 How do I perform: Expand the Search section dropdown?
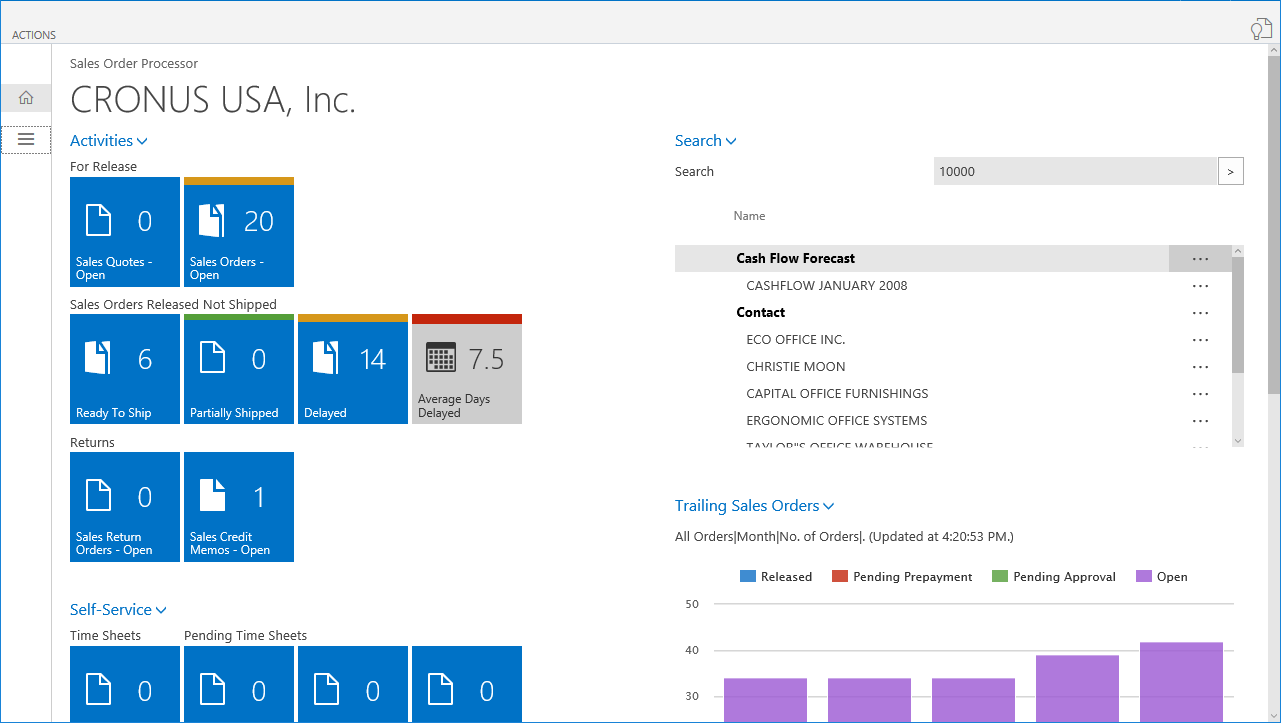pyautogui.click(x=706, y=141)
